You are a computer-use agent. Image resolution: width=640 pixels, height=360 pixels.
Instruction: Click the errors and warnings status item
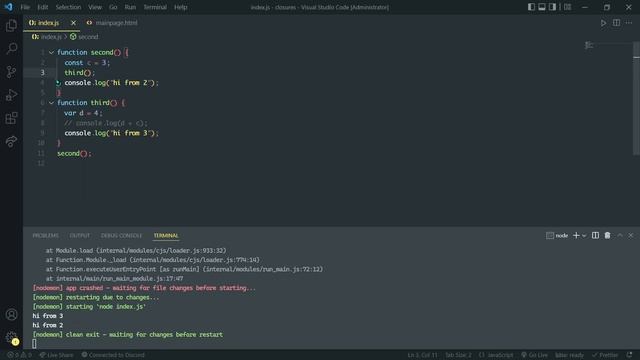(x=19, y=355)
